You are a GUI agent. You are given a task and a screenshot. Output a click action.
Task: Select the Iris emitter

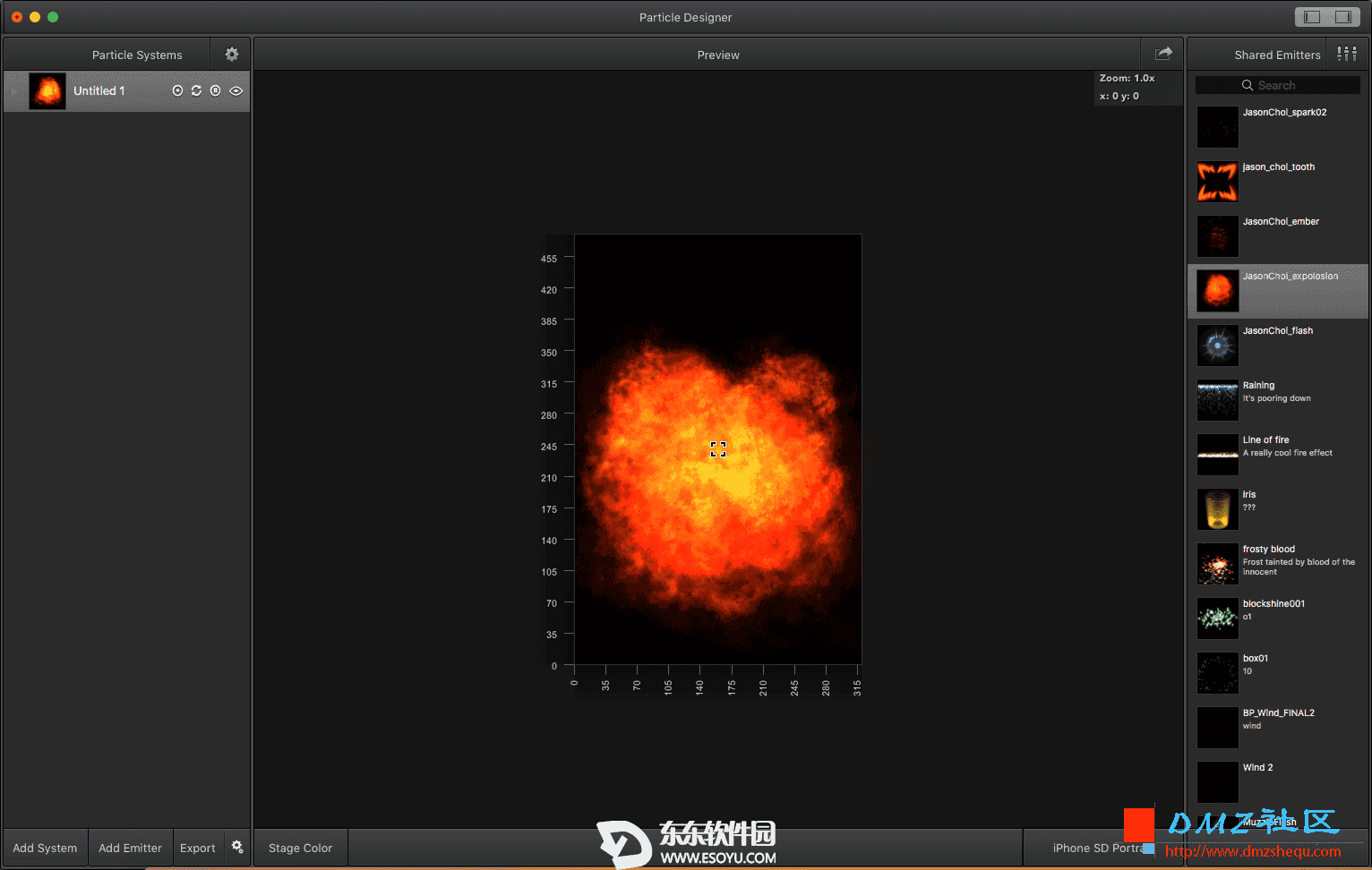[1278, 509]
